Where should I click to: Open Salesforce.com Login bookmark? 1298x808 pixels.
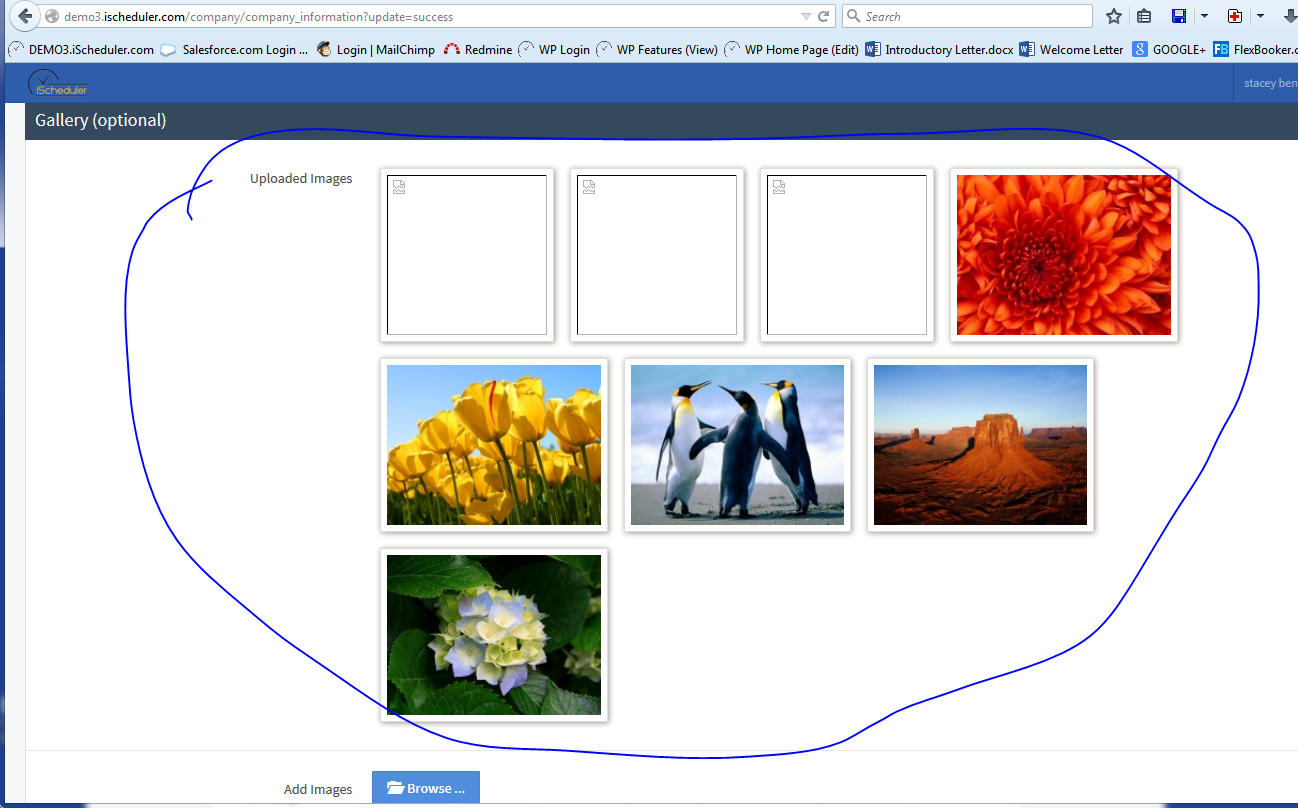234,49
